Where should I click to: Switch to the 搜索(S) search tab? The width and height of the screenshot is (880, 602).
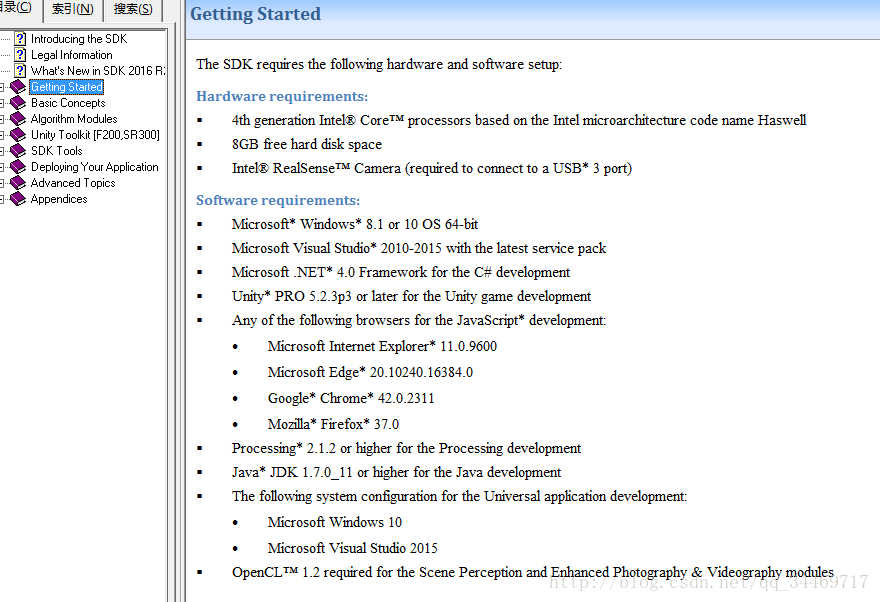133,10
